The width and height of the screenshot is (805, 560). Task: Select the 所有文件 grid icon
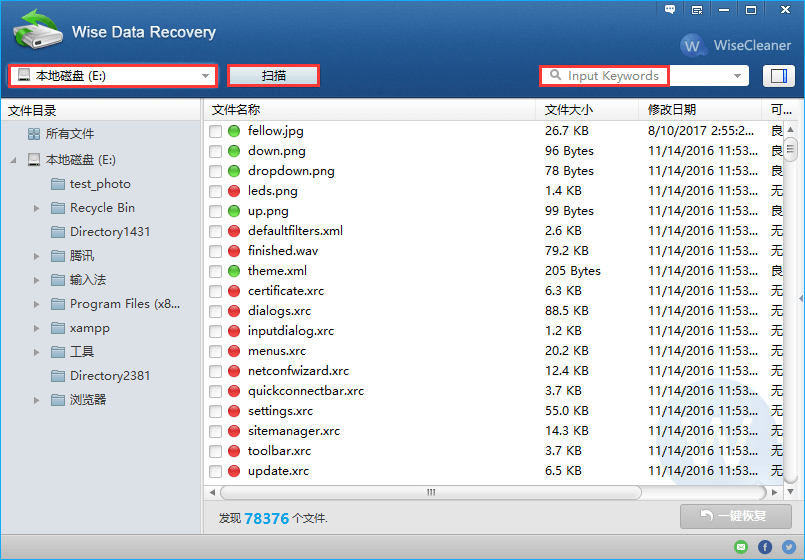coord(35,134)
